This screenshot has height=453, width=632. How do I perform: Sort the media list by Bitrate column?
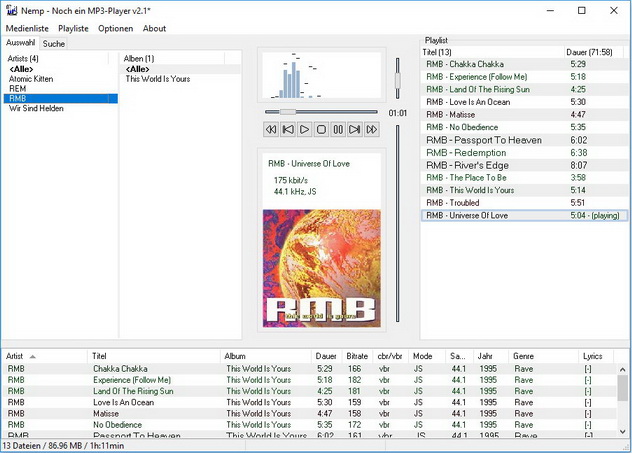coord(356,356)
